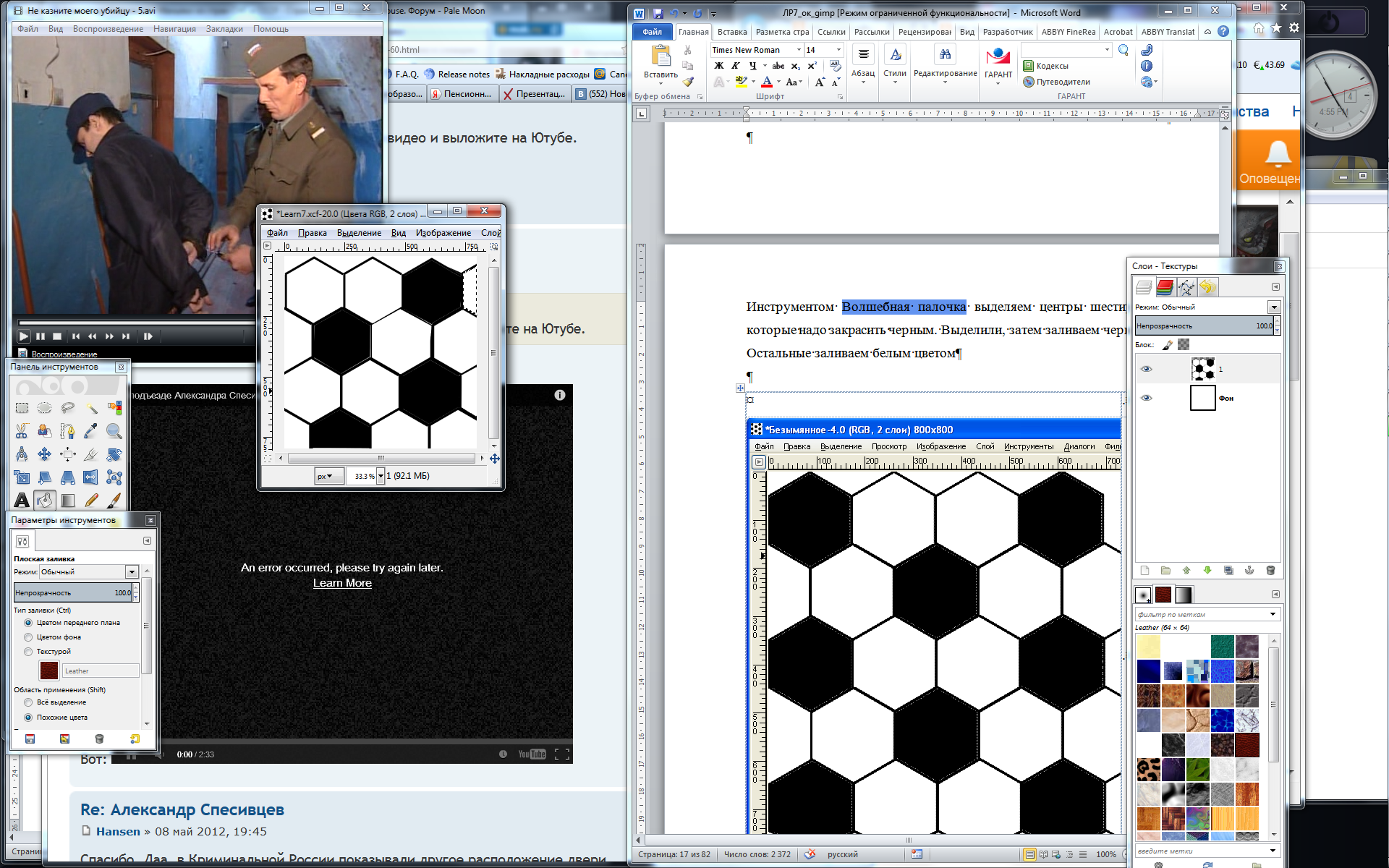Open Режим dropdown in tool options
This screenshot has width=1389, height=868.
pyautogui.click(x=132, y=572)
